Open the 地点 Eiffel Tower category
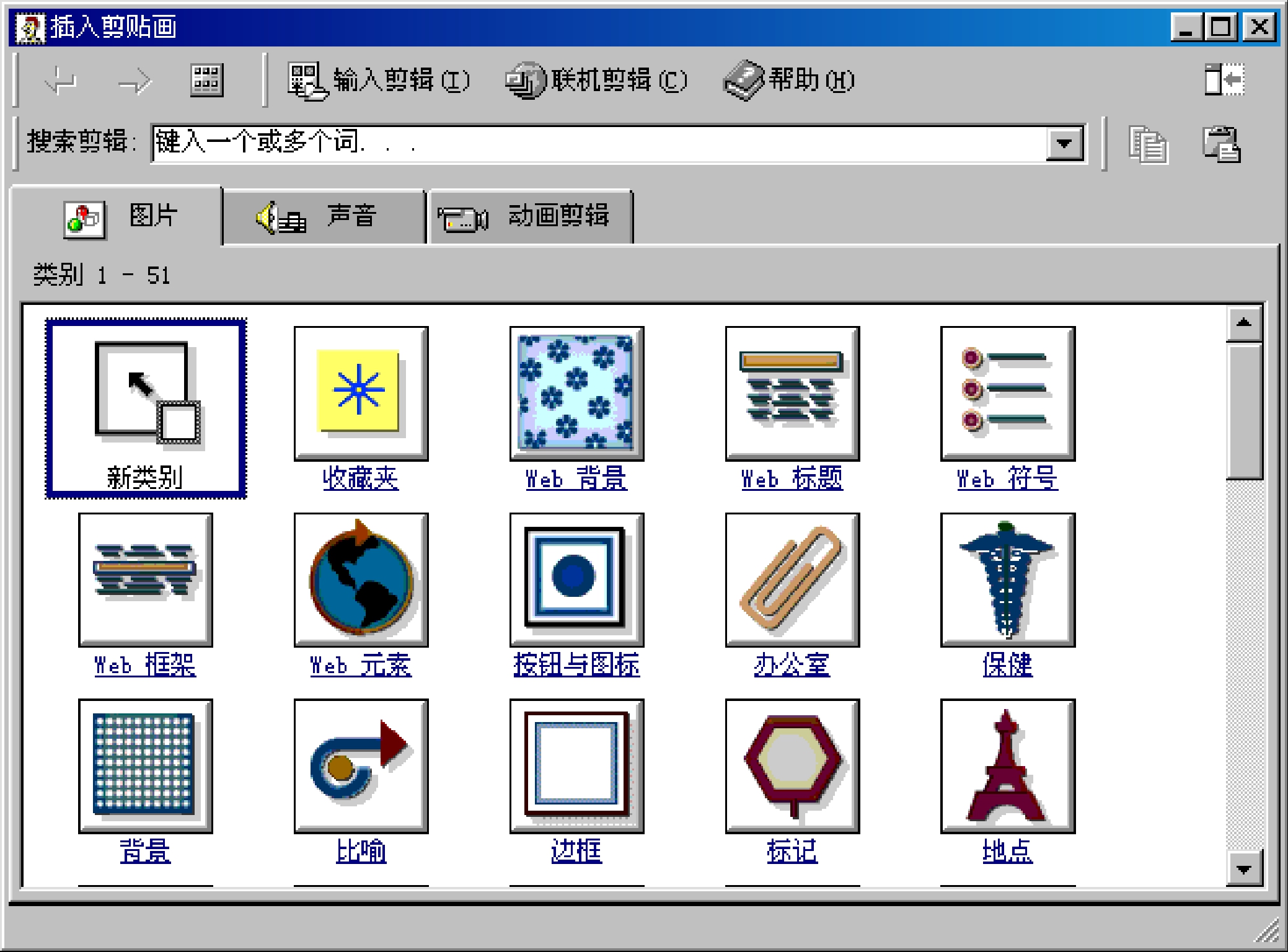The height and width of the screenshot is (952, 1288). (1007, 767)
